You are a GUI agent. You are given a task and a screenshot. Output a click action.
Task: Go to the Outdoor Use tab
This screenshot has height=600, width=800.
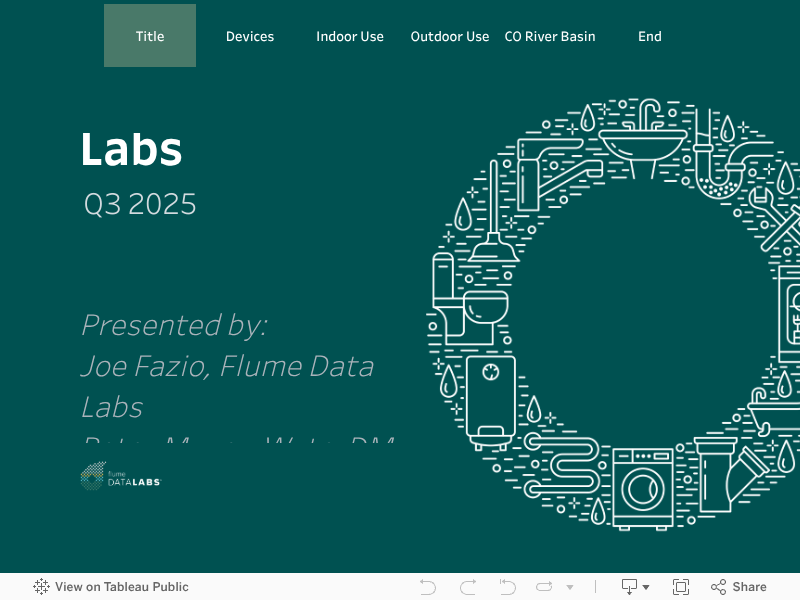coord(450,36)
